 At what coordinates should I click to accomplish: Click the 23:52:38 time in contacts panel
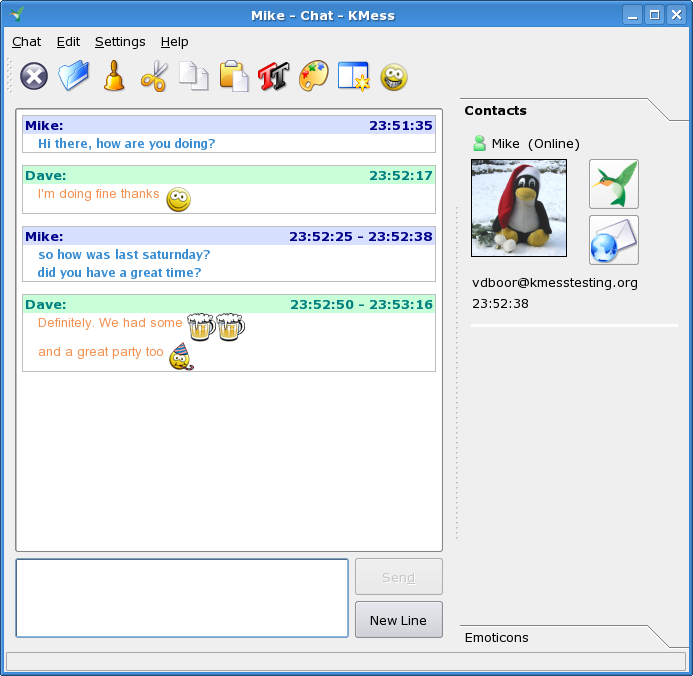(x=500, y=304)
